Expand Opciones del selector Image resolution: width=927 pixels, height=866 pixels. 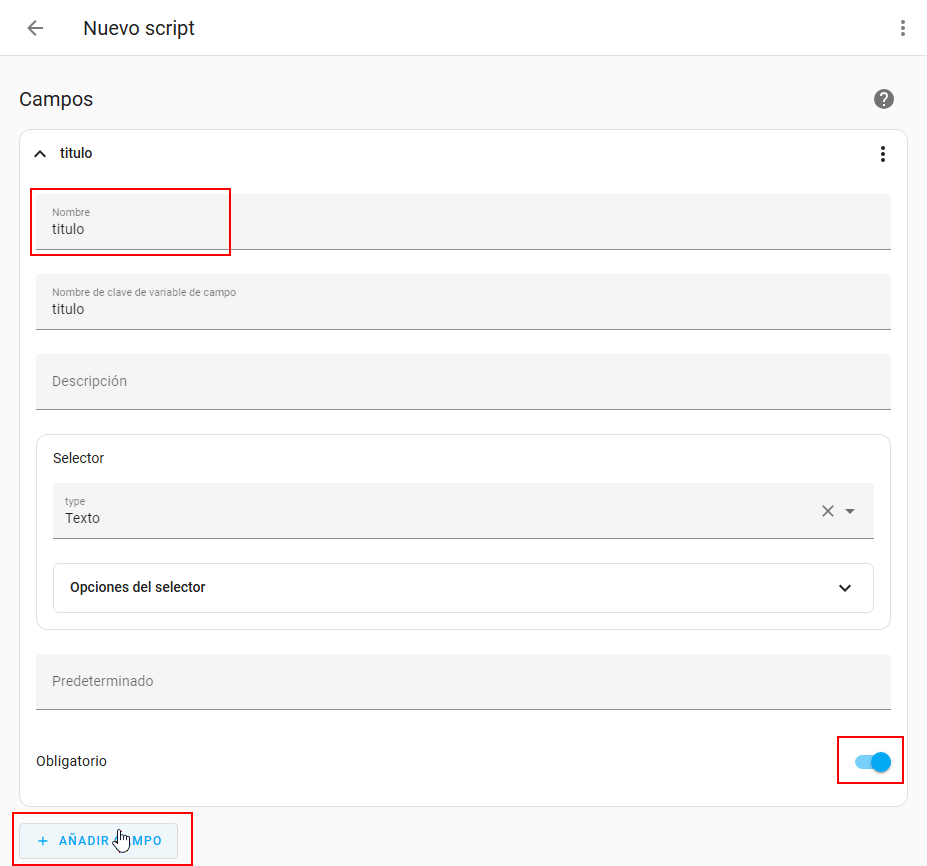pos(845,588)
